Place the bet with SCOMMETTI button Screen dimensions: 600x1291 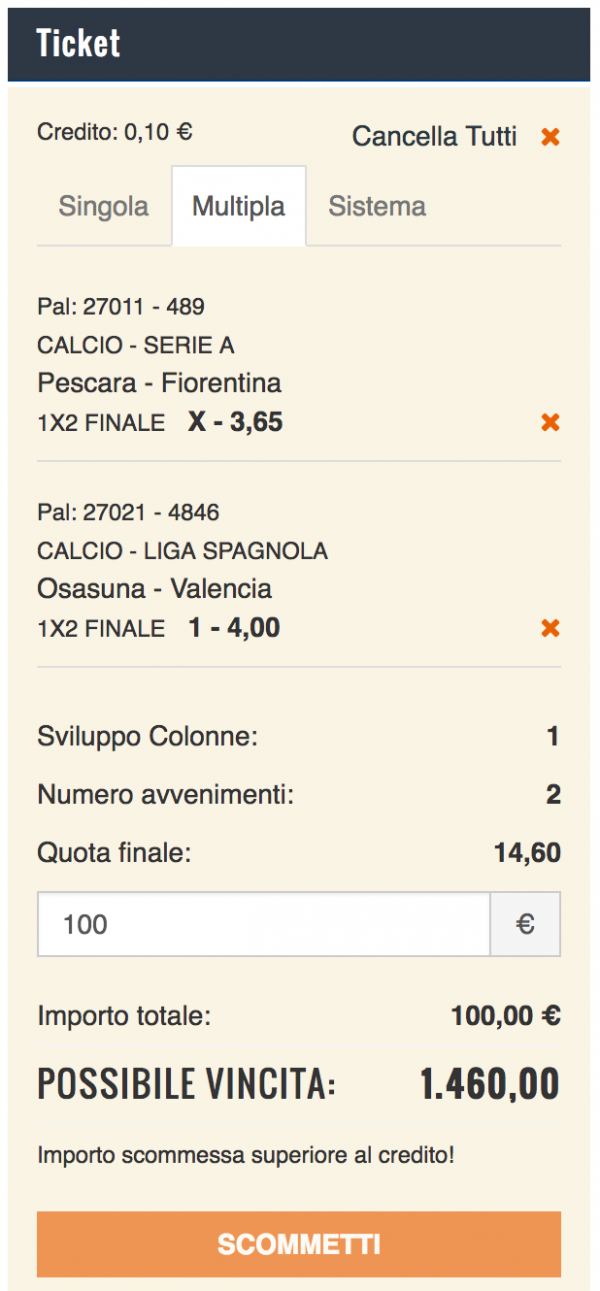click(299, 1244)
